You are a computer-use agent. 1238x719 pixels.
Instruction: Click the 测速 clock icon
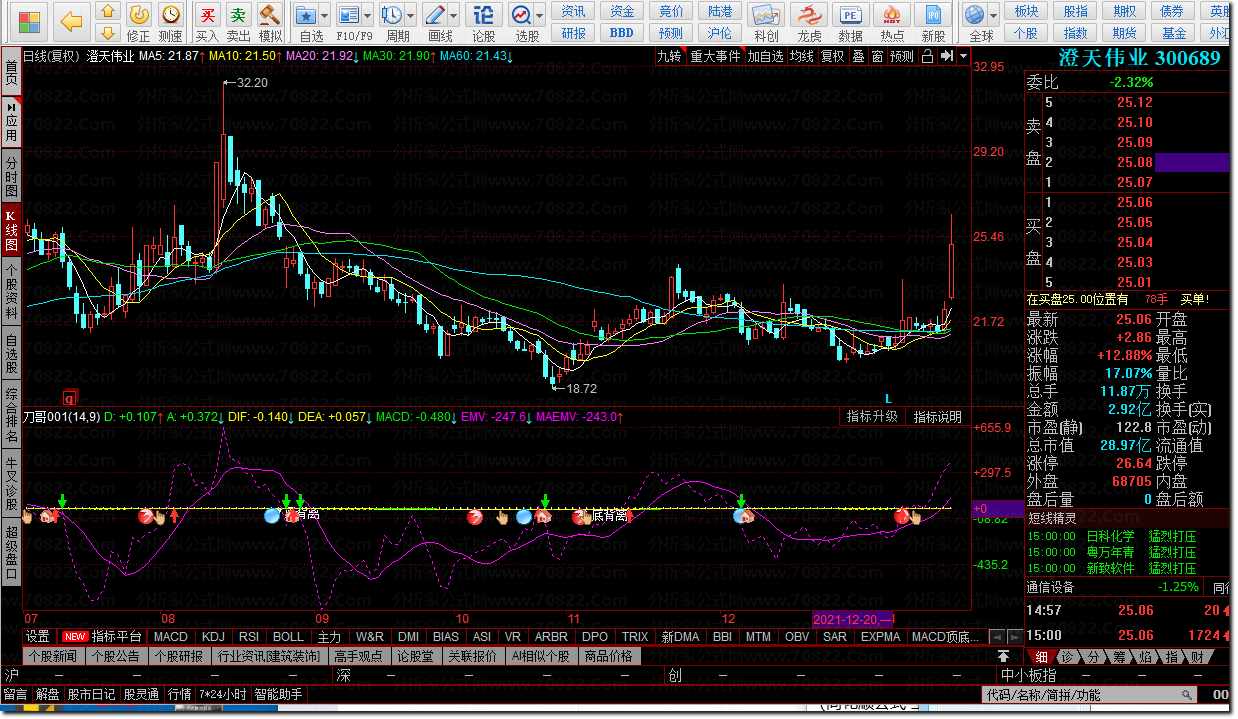171,15
